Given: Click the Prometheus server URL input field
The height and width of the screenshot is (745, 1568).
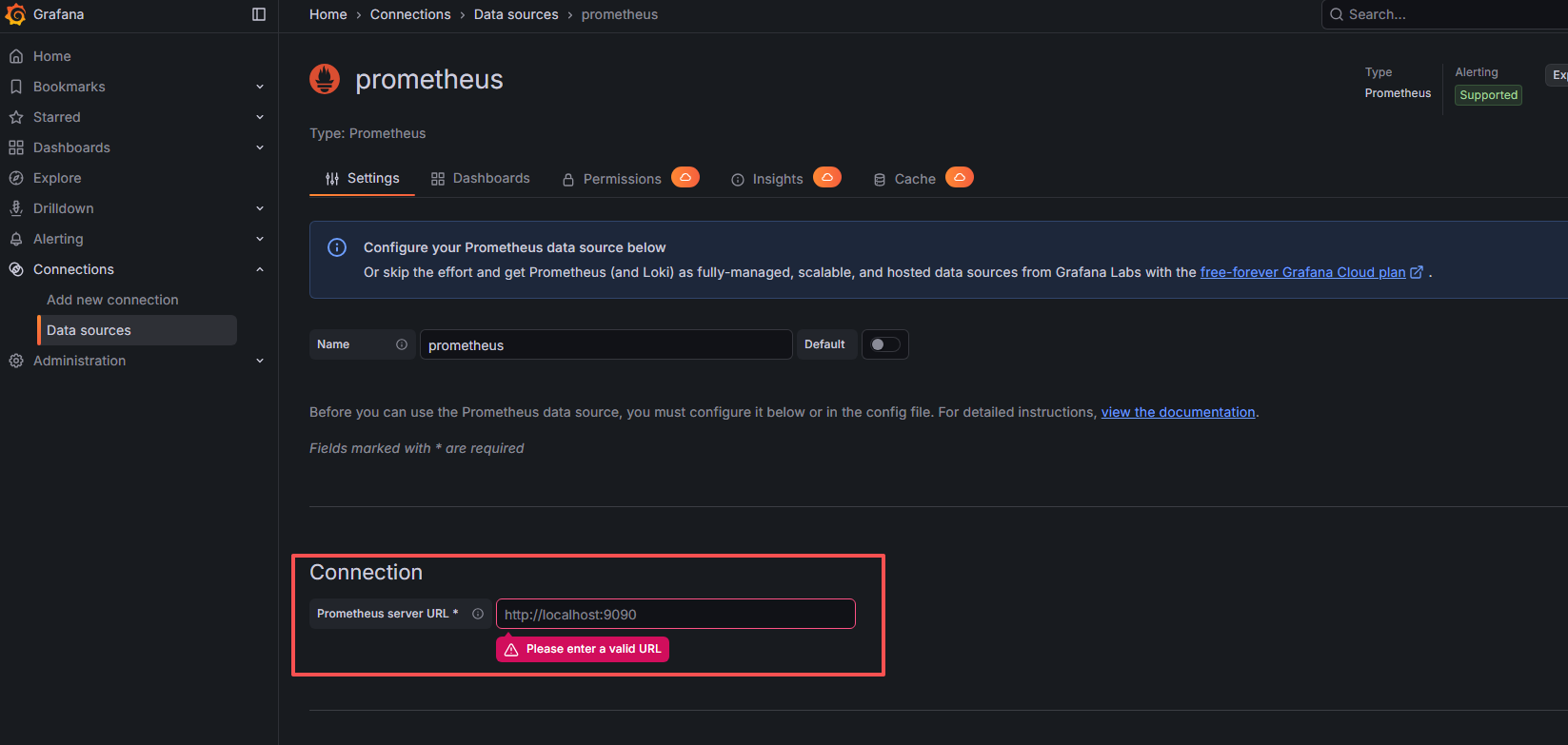Looking at the screenshot, I should point(675,615).
